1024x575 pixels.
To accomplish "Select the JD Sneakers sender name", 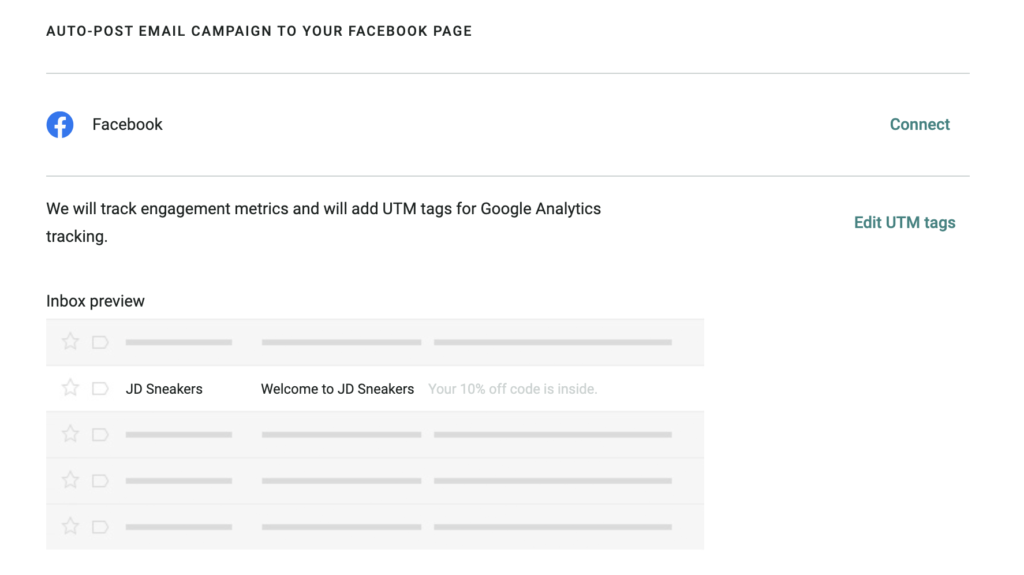I will 164,389.
